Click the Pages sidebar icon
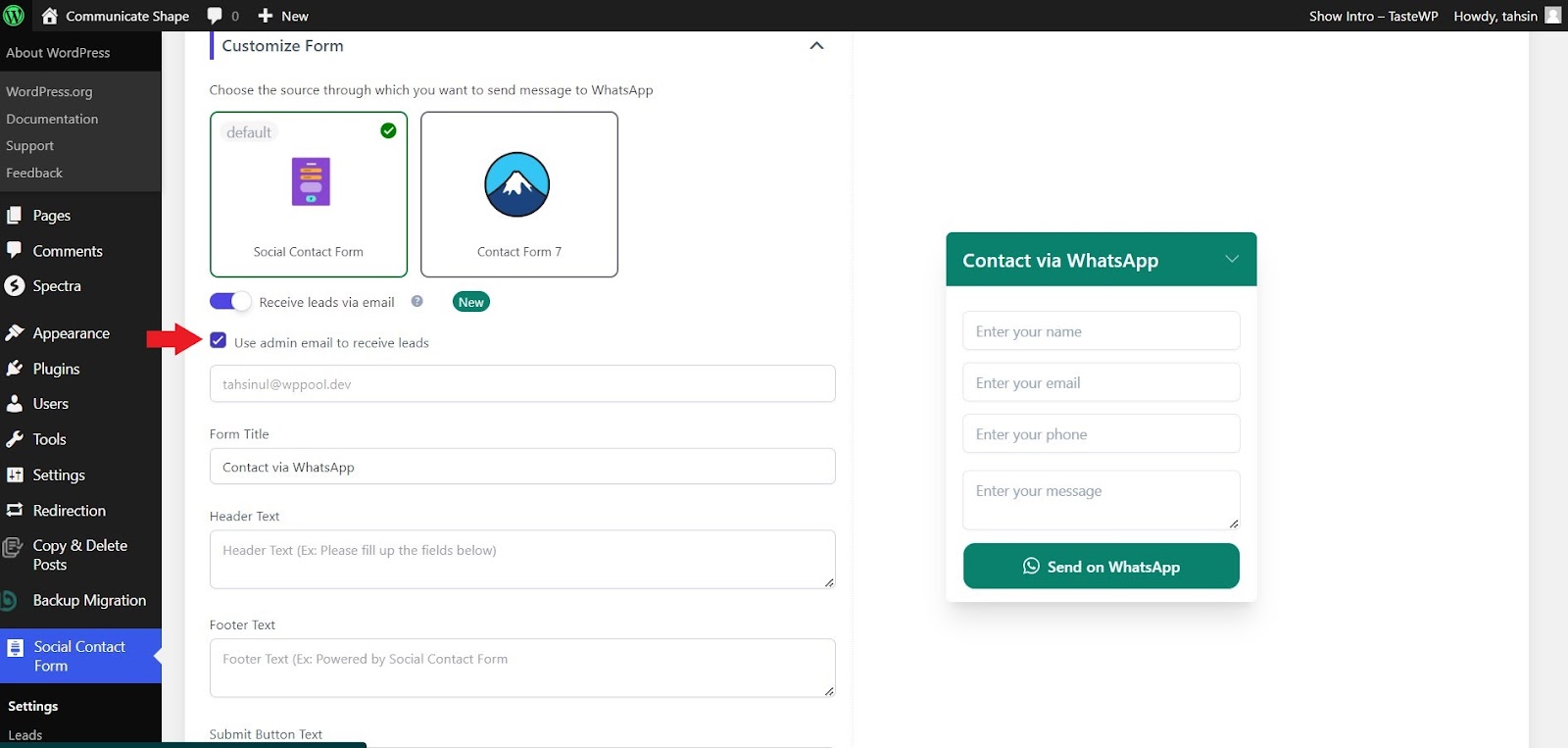Viewport: 1568px width, 748px height. [15, 215]
